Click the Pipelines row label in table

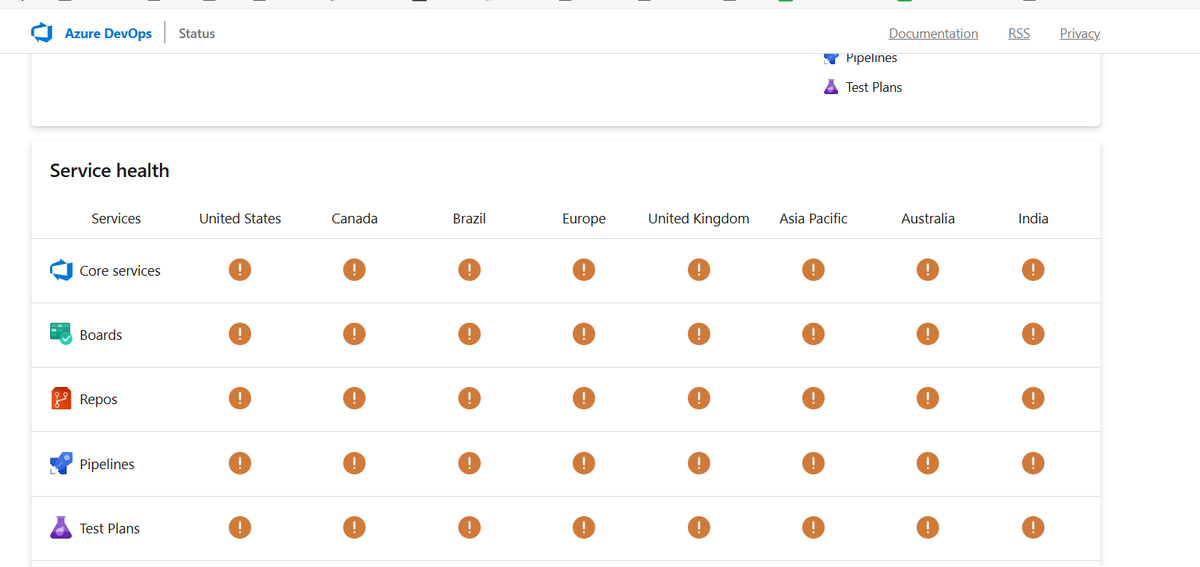(x=107, y=464)
